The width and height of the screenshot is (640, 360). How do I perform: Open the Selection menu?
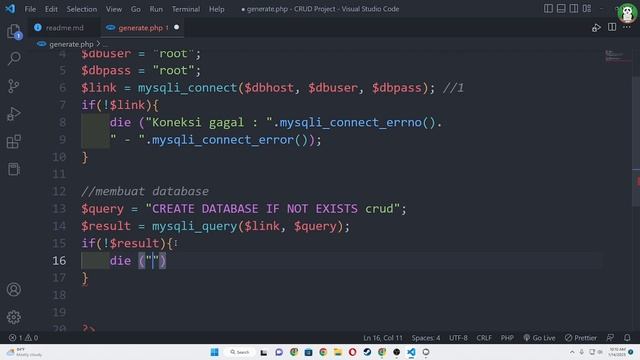point(82,9)
